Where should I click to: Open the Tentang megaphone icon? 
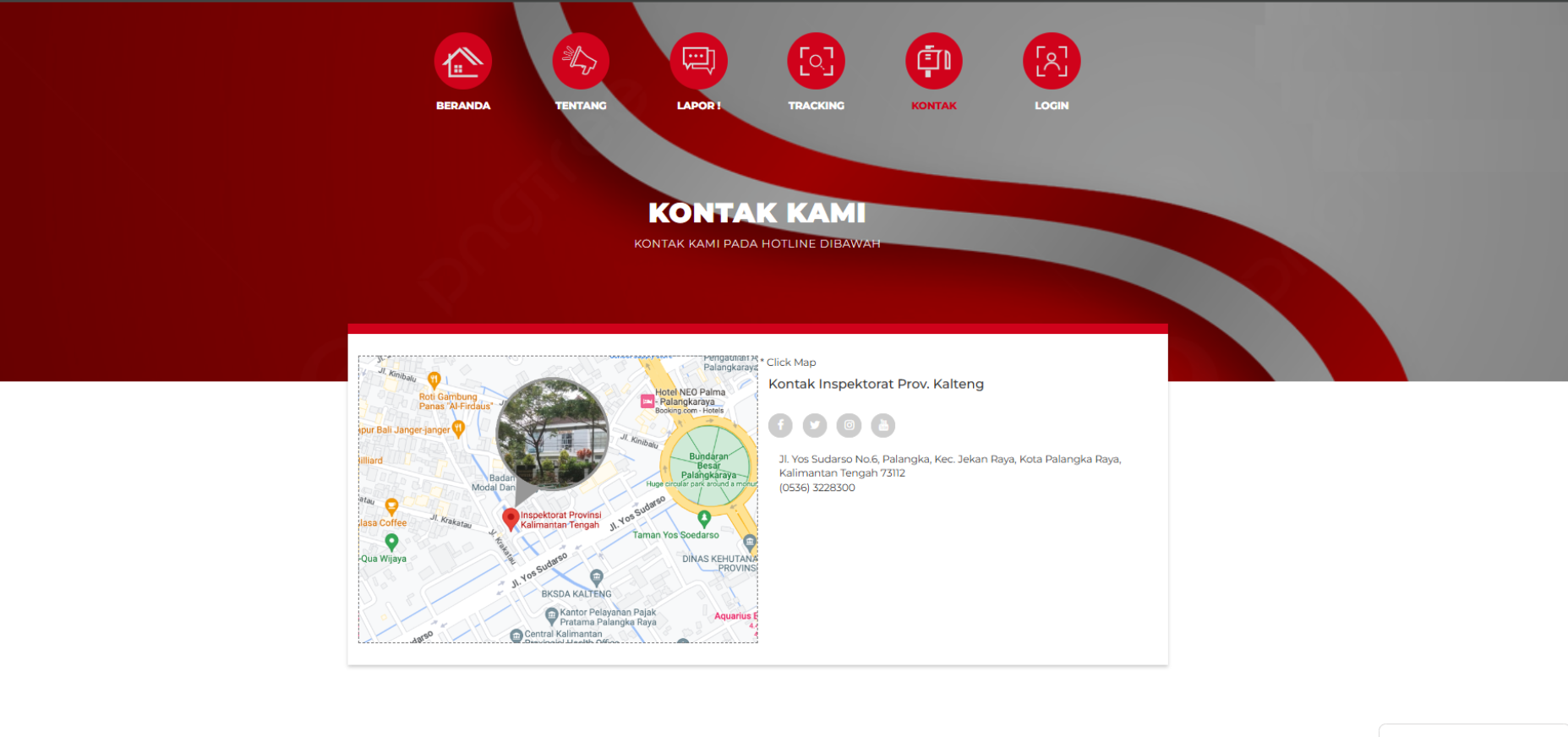(x=581, y=61)
